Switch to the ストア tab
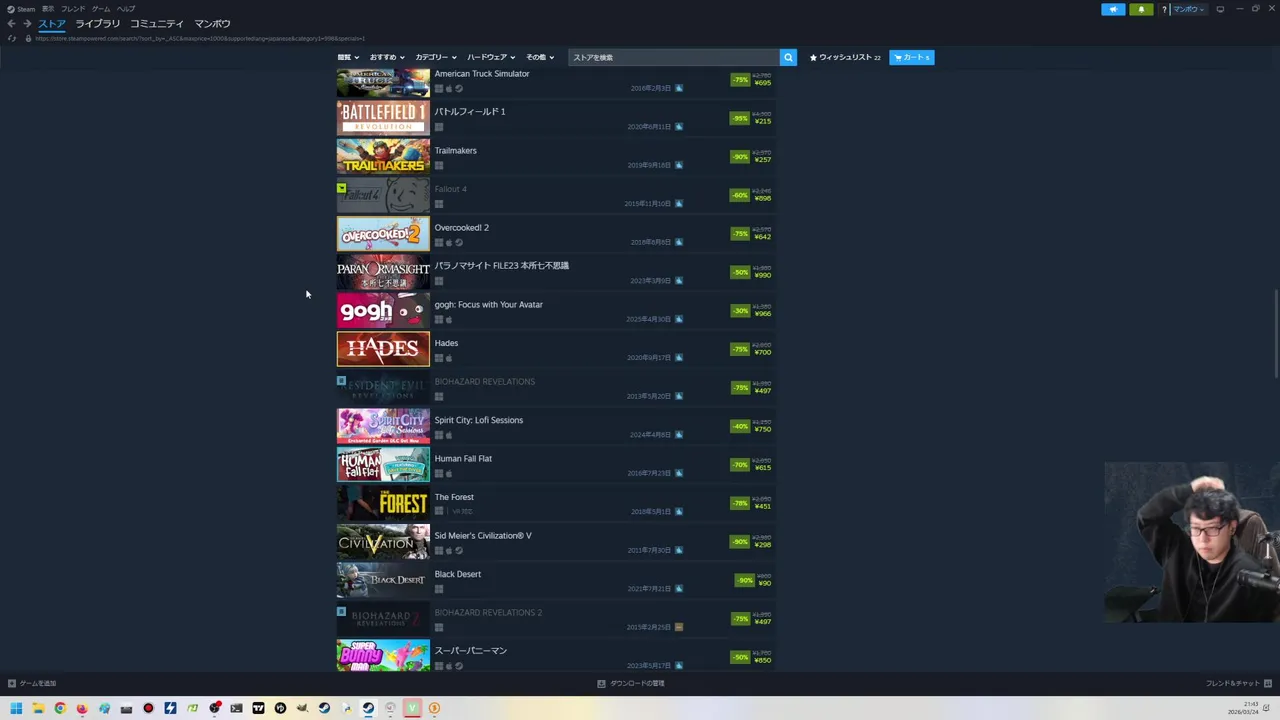Viewport: 1280px width, 720px height. pos(52,24)
